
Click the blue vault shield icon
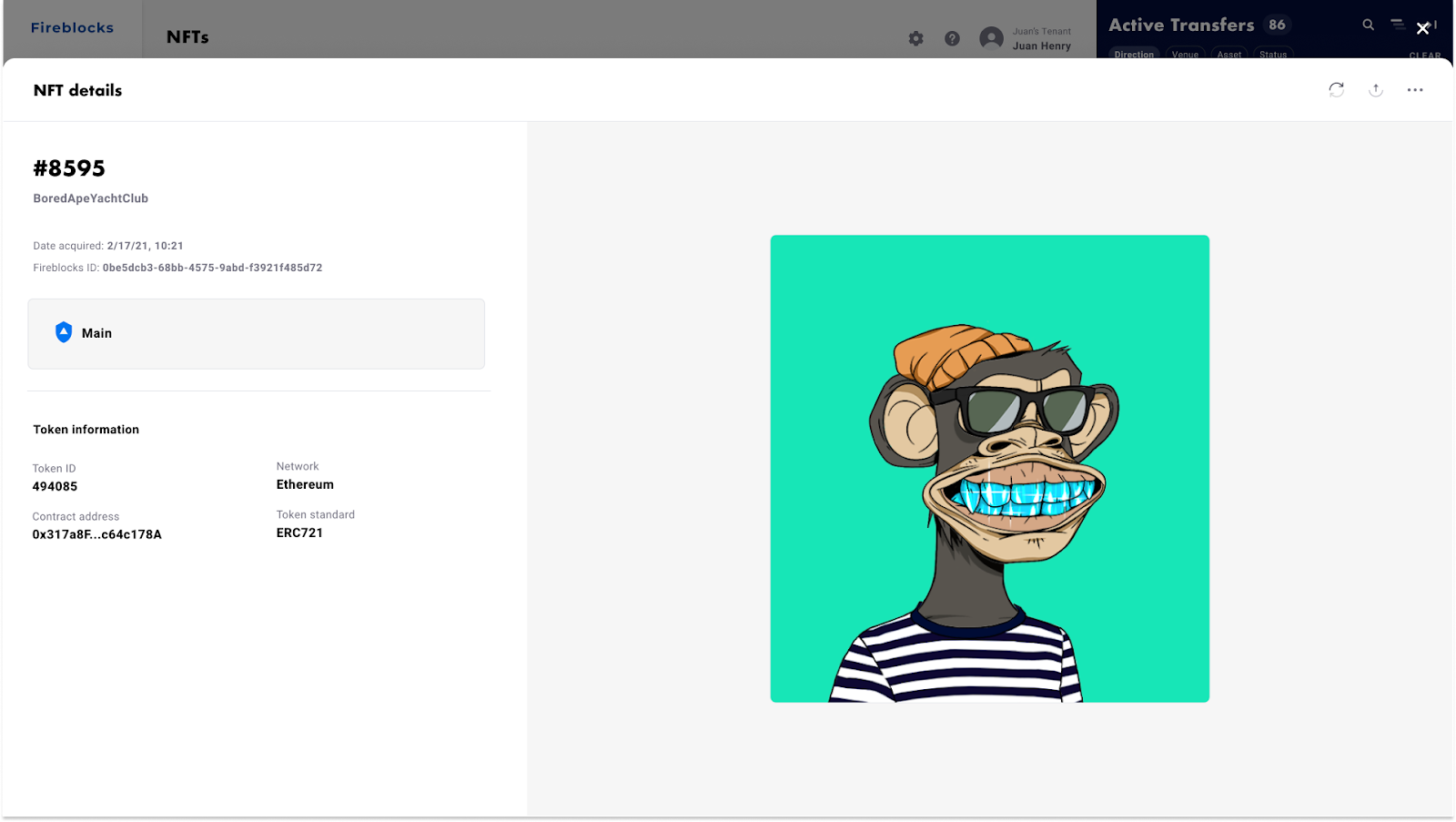(x=64, y=332)
